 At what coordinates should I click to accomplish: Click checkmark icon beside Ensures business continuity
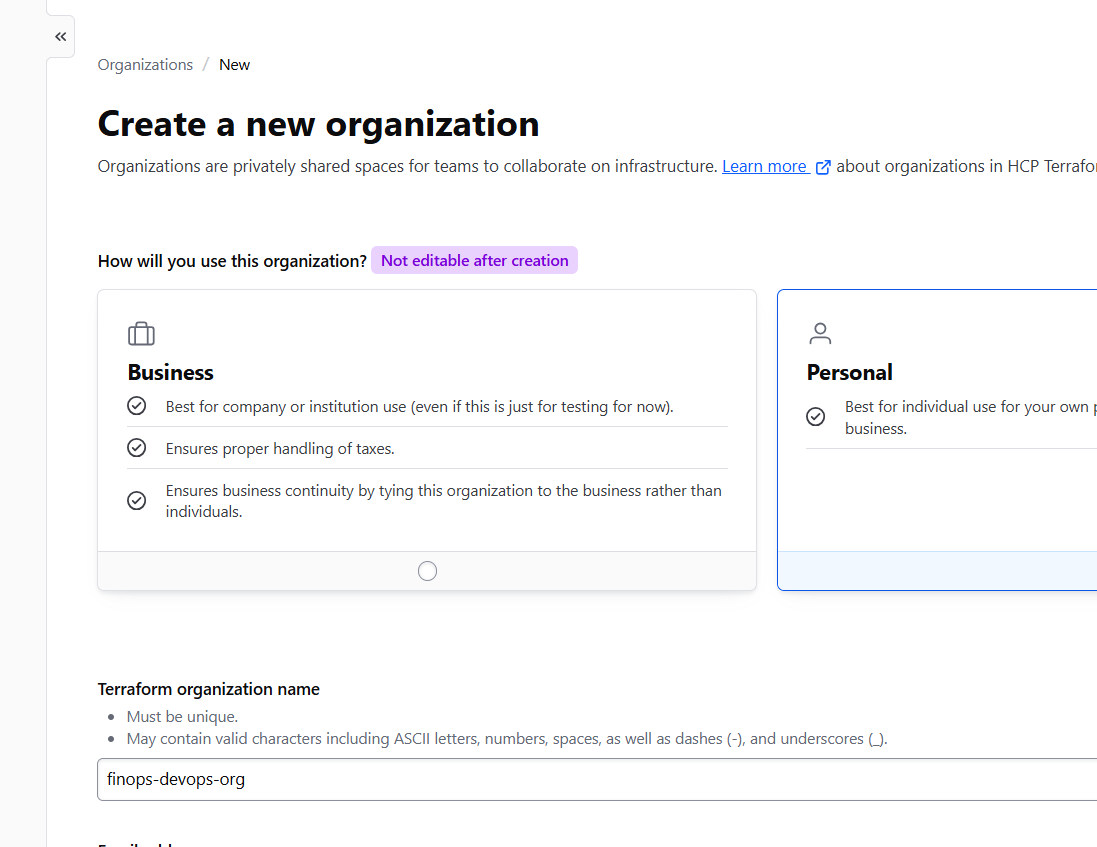click(137, 500)
